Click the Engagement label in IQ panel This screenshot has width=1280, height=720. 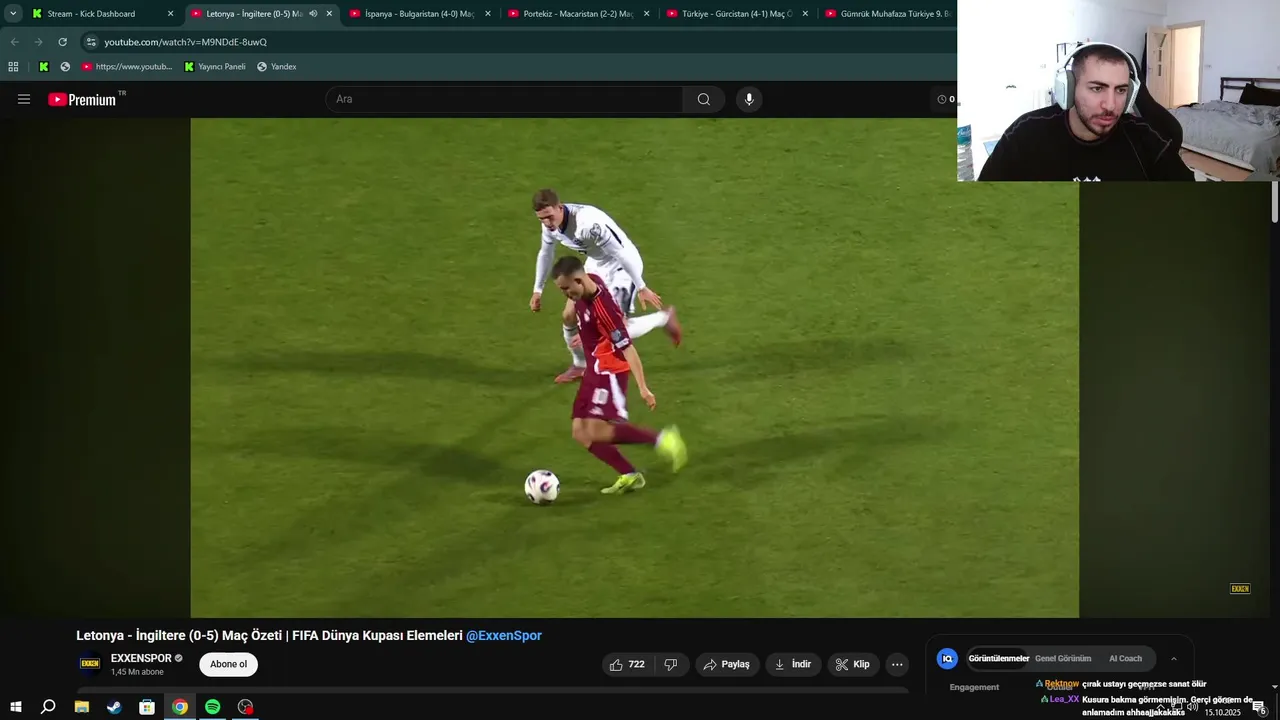(974, 687)
